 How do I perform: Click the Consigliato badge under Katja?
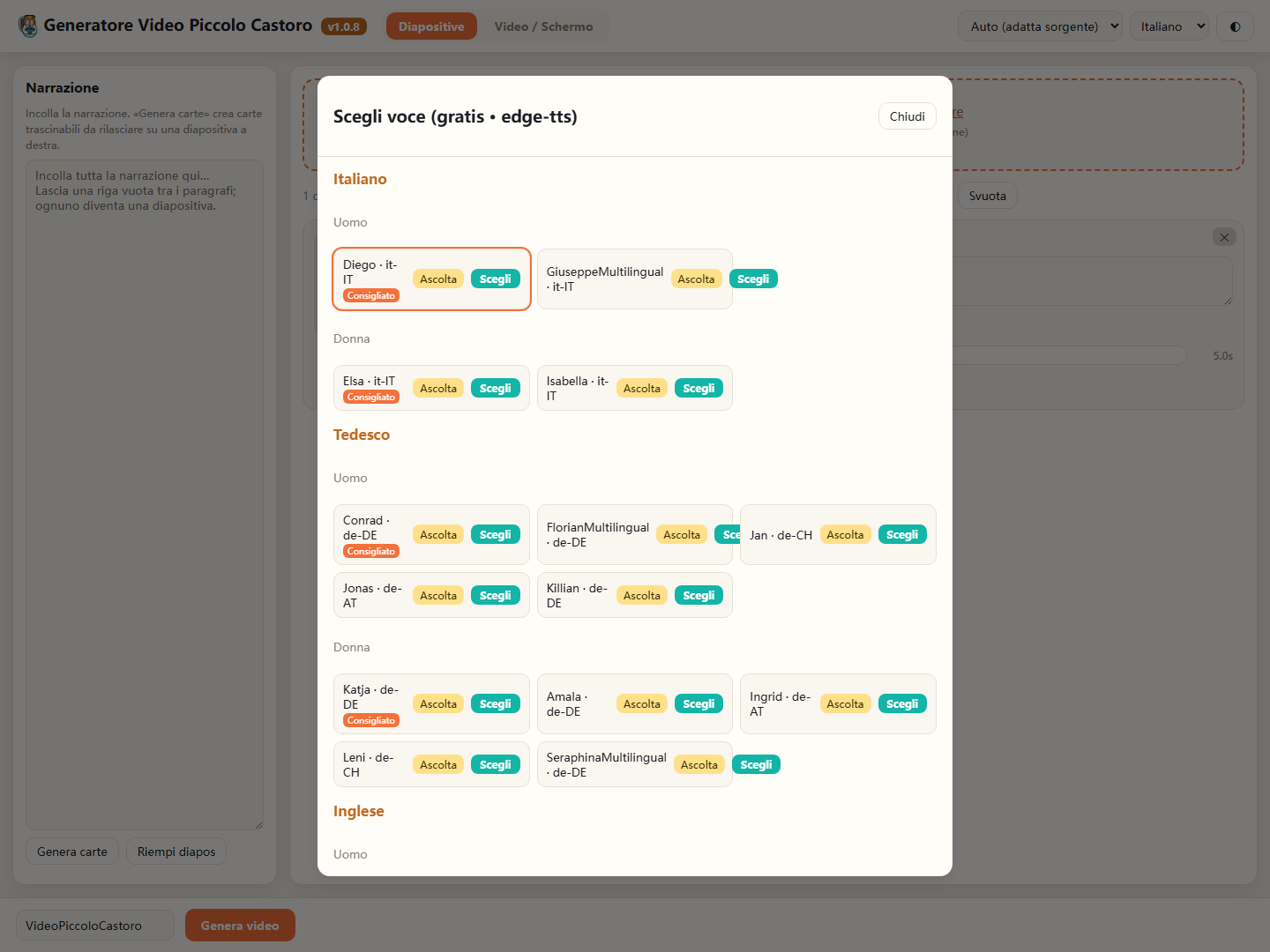(371, 720)
